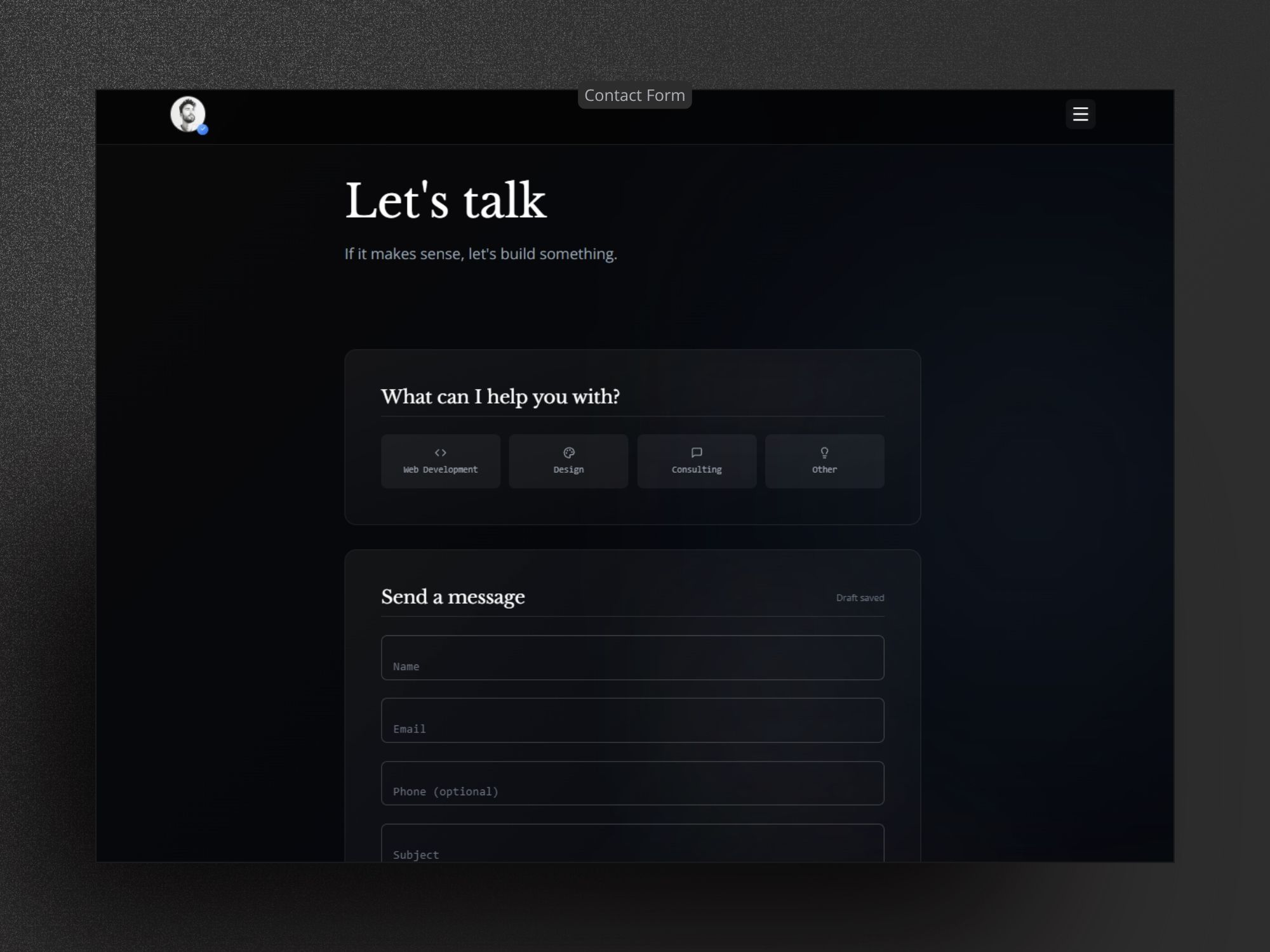Screen dimensions: 1270x952
Task: Click the palette icon for Design
Action: (x=568, y=453)
